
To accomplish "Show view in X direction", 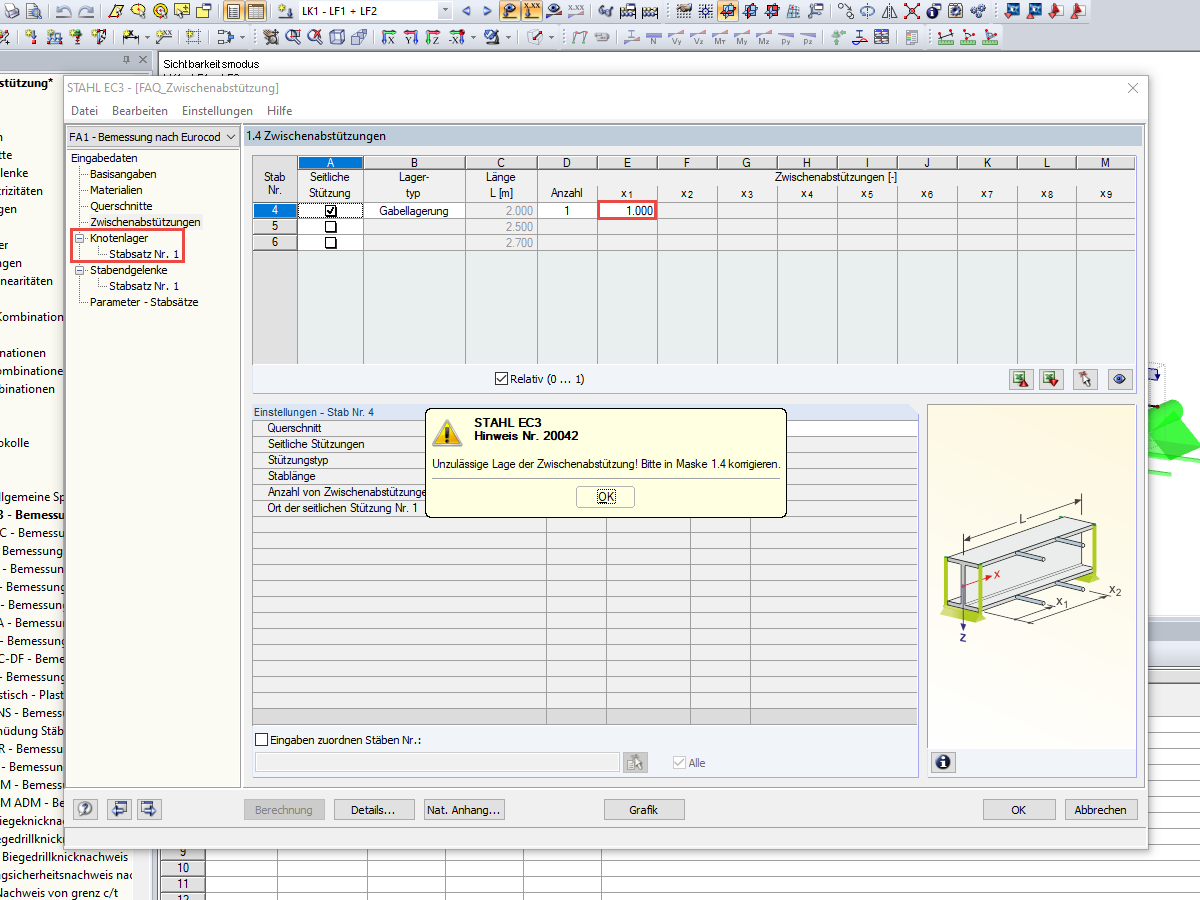I will [387, 37].
